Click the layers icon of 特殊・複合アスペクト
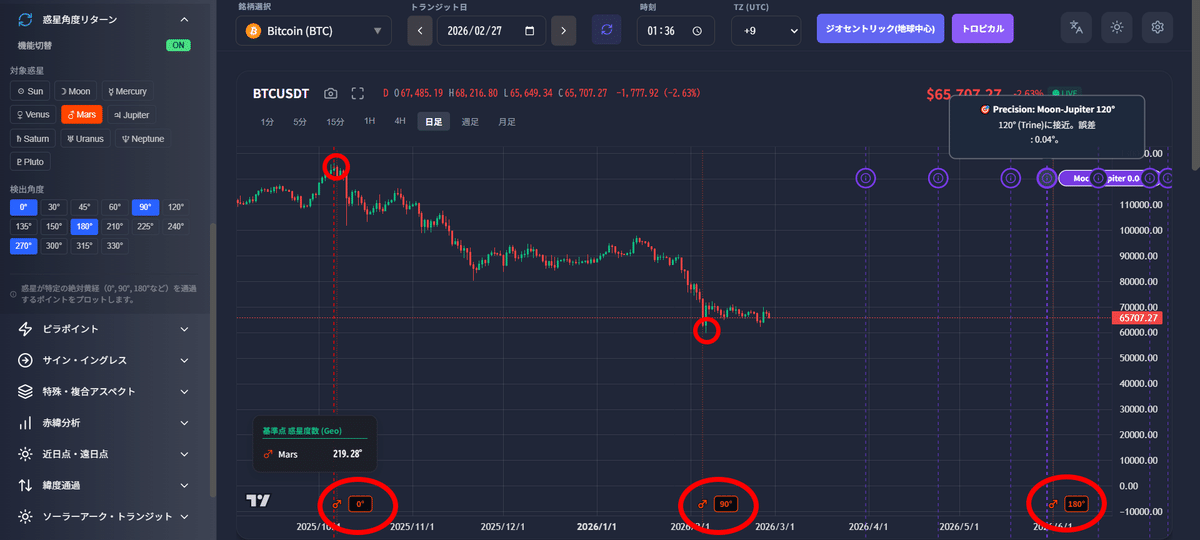1200x540 pixels. point(25,391)
